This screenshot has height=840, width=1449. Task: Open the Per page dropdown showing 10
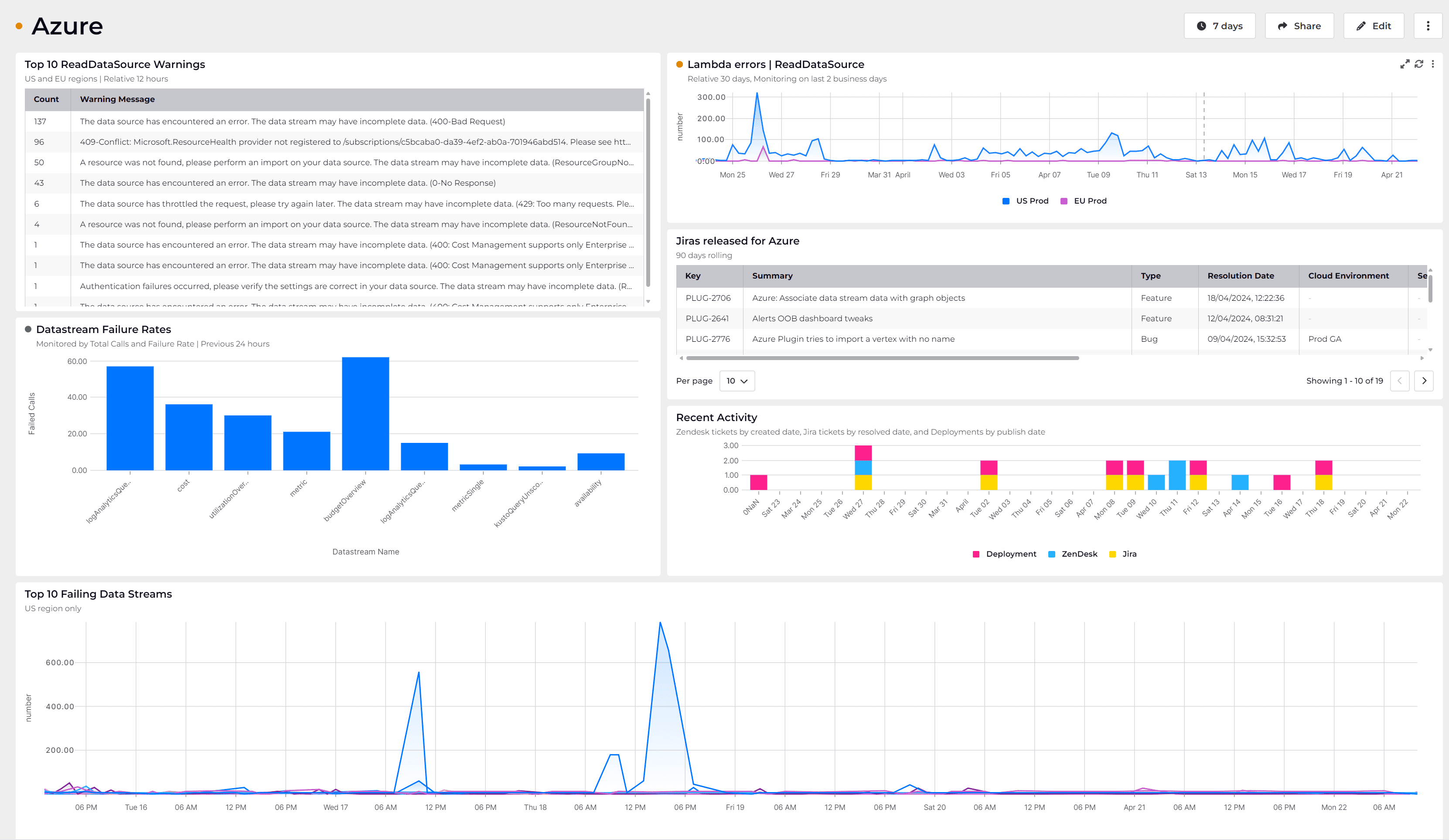pos(736,381)
